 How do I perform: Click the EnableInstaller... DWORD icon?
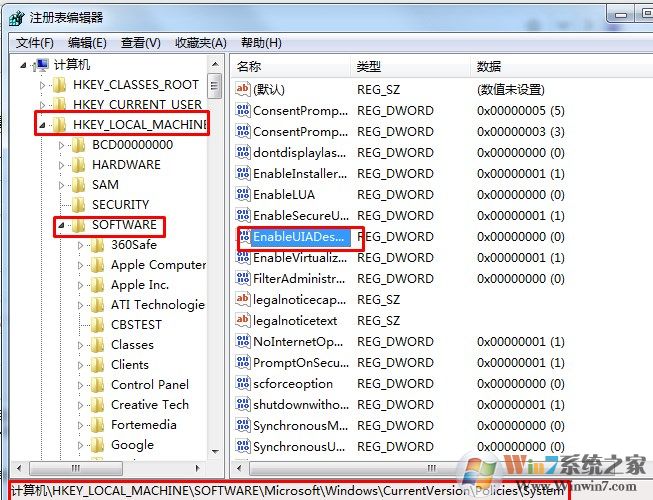[243, 173]
